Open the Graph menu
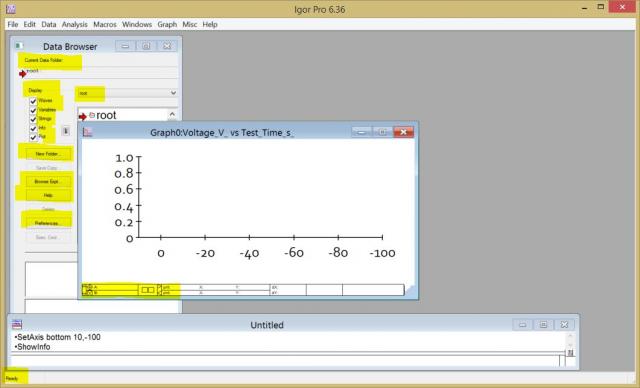Viewport: 640px width, 388px height. pos(167,24)
